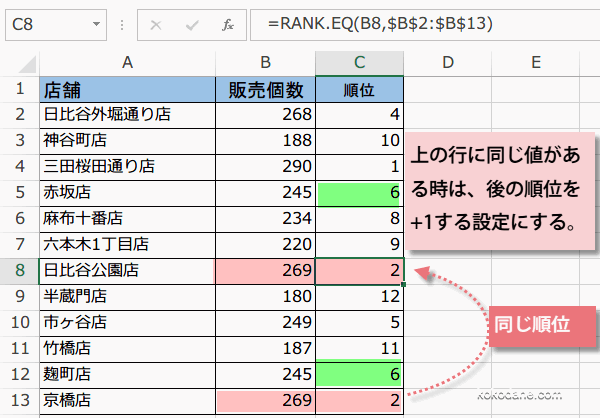Image resolution: width=600 pixels, height=418 pixels.
Task: Open the Insert Function fx icon
Action: (228, 25)
